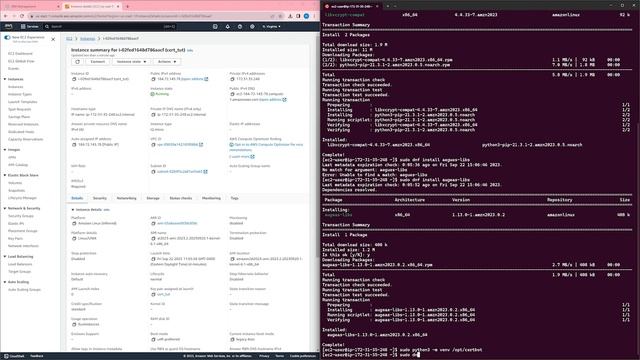Open the N. Virginia region dropdown
Image resolution: width=640 pixels, height=360 pixels.
coord(271,27)
